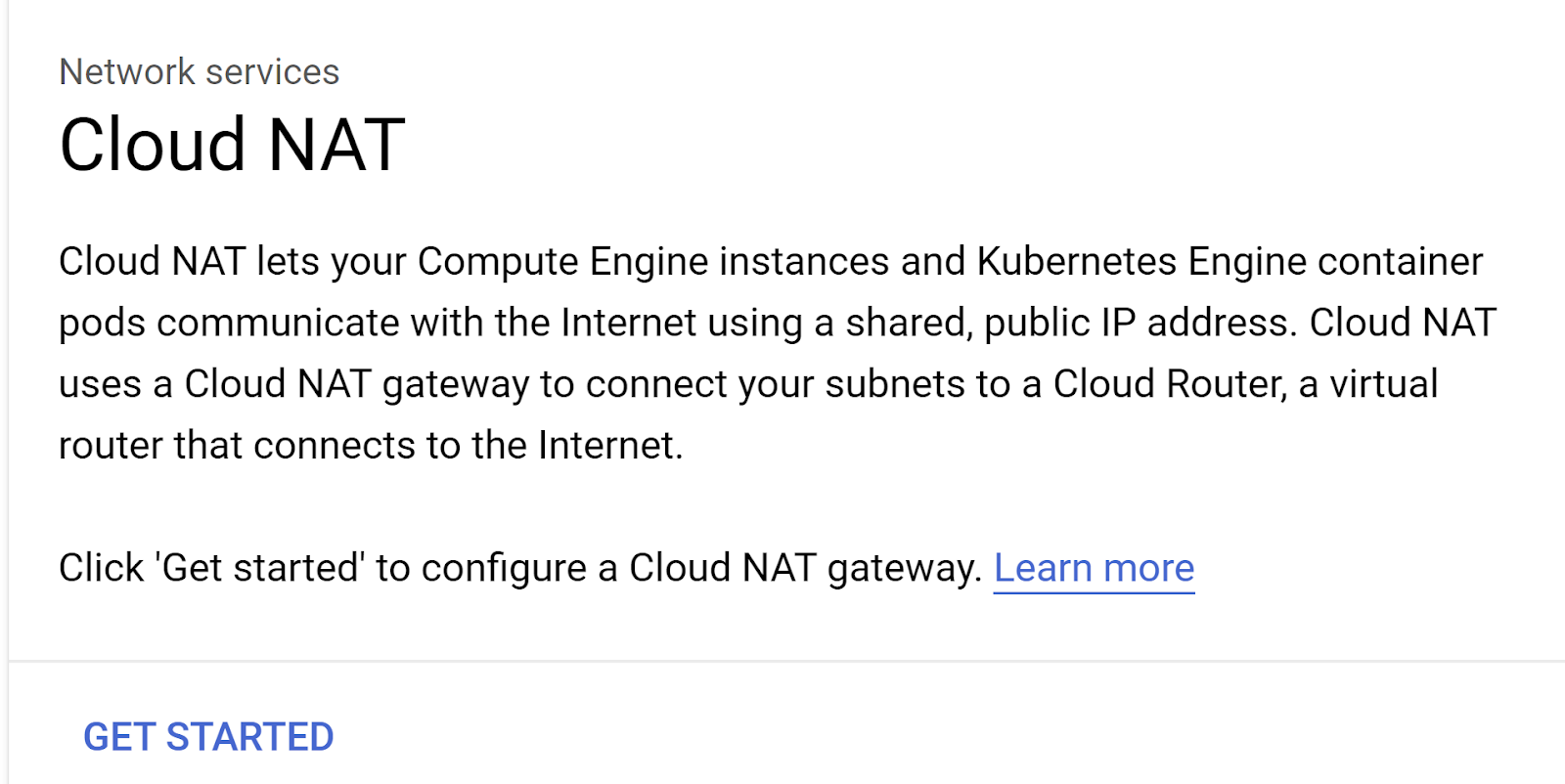The image size is (1565, 784).
Task: Click the Network services label
Action: pyautogui.click(x=199, y=72)
